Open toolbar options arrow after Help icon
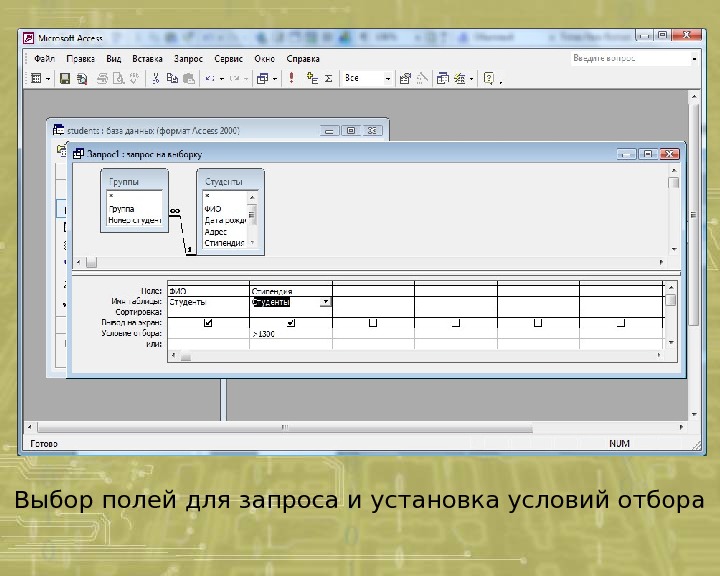Screen dimensions: 720x576 [x=501, y=81]
